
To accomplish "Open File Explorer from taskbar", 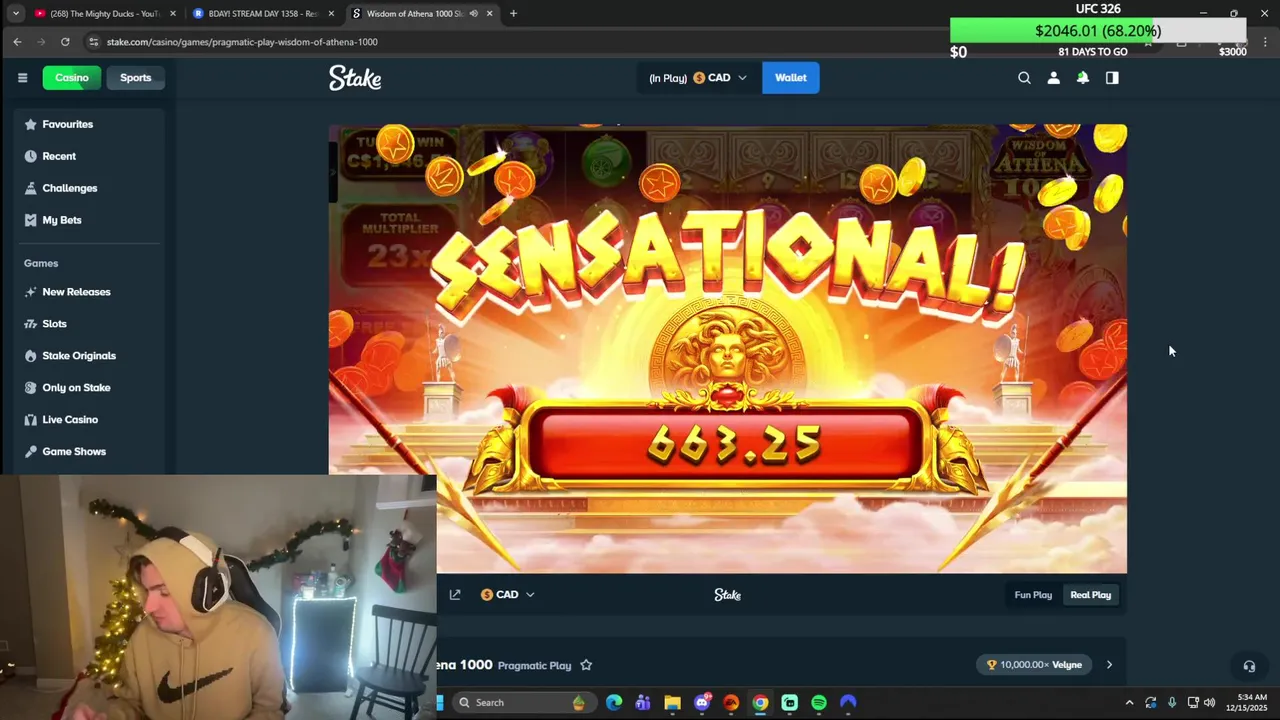I will click(x=672, y=703).
